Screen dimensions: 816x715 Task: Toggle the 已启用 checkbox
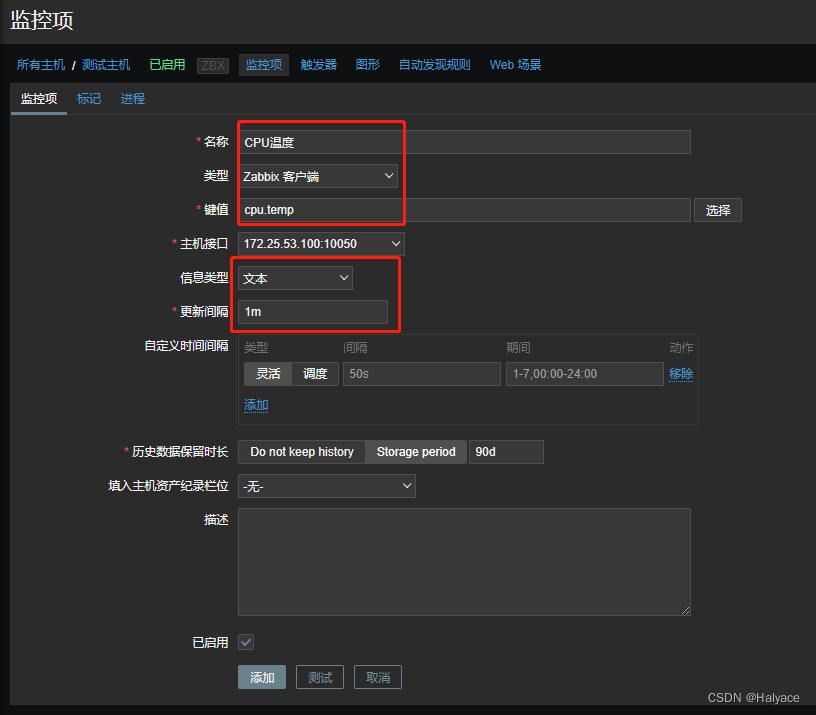(246, 642)
